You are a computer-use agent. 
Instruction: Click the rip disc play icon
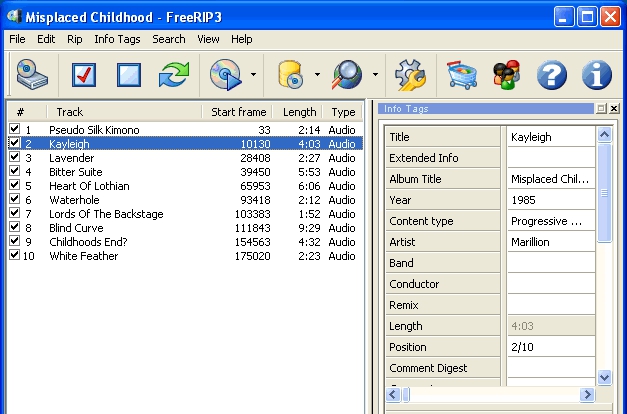(x=226, y=74)
